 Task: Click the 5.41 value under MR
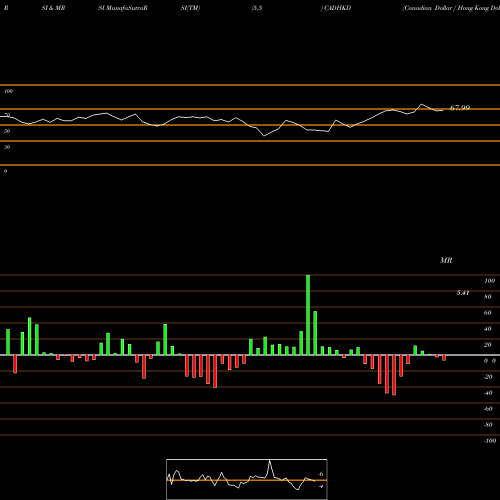tap(463, 293)
